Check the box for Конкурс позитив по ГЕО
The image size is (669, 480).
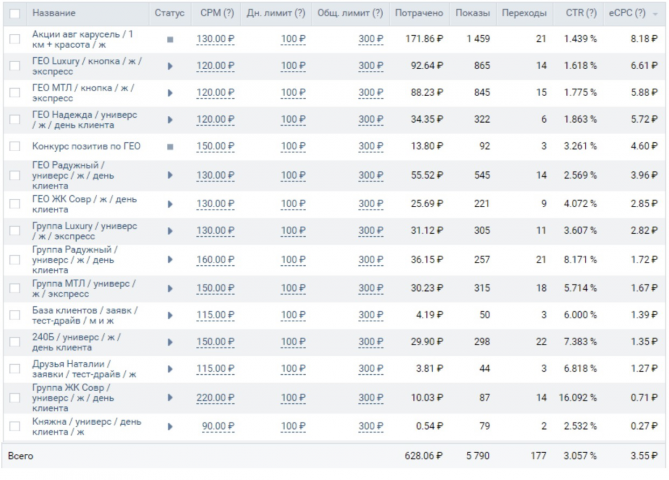coord(15,146)
